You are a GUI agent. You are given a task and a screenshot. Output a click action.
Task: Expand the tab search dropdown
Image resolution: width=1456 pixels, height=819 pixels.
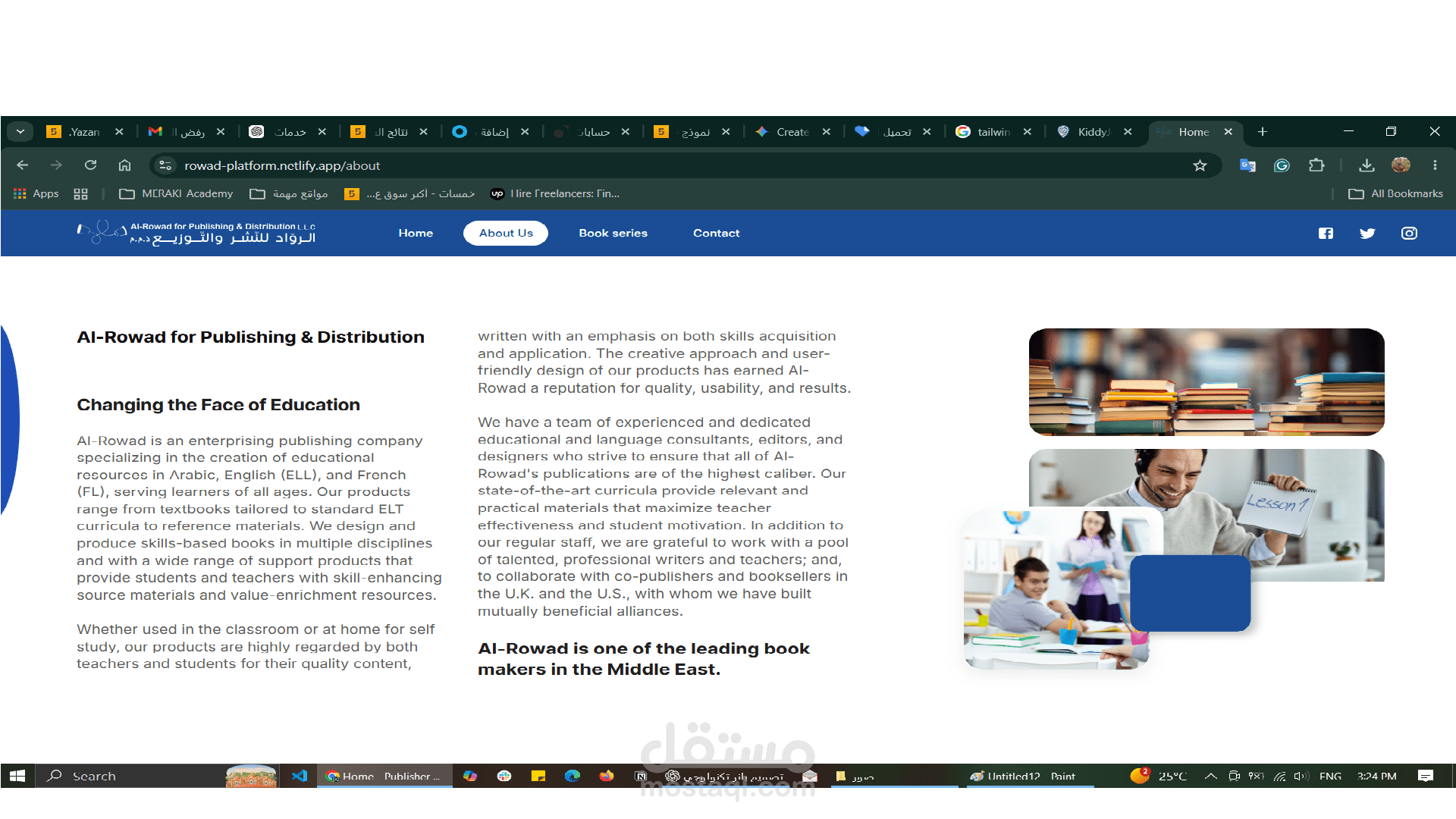point(20,132)
